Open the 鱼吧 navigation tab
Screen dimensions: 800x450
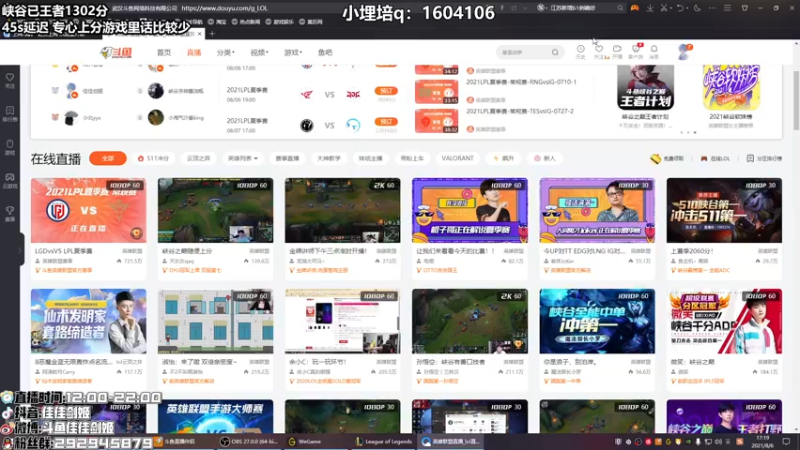coord(325,53)
